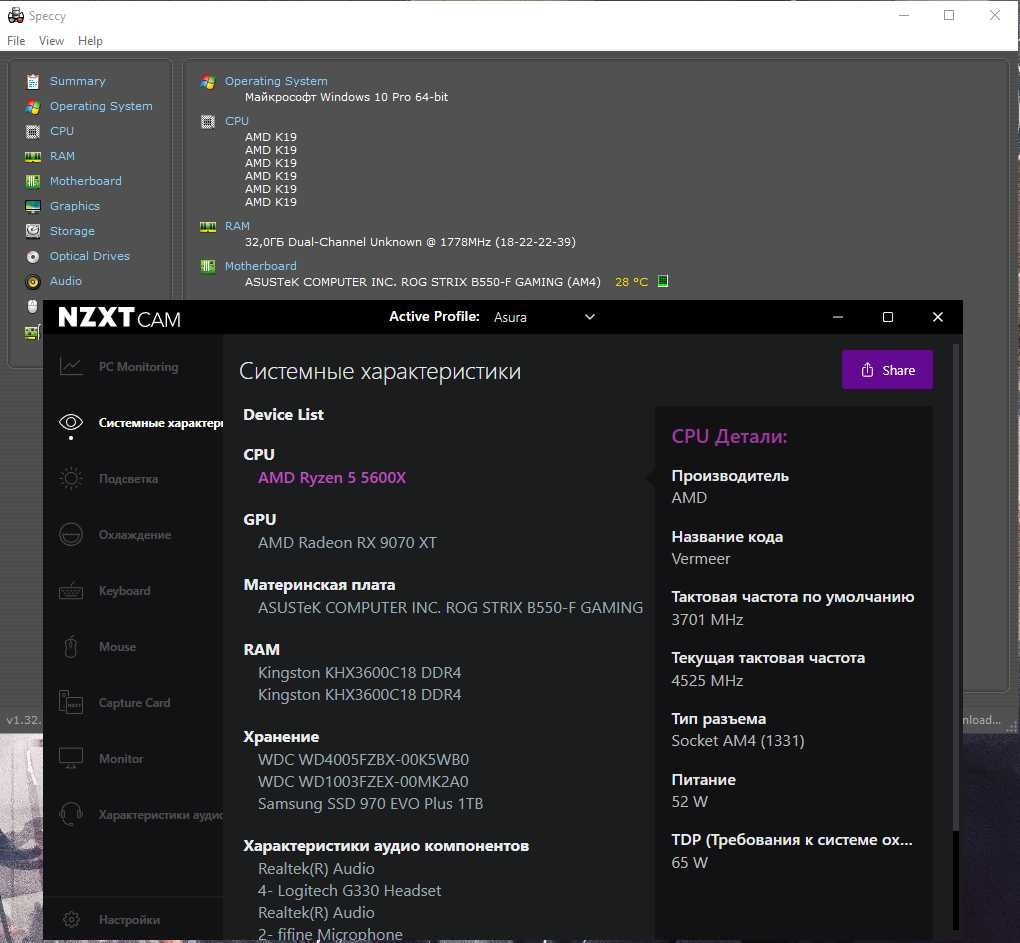
Task: Click the RAM stick icon in Speccy sidebar
Action: point(33,156)
